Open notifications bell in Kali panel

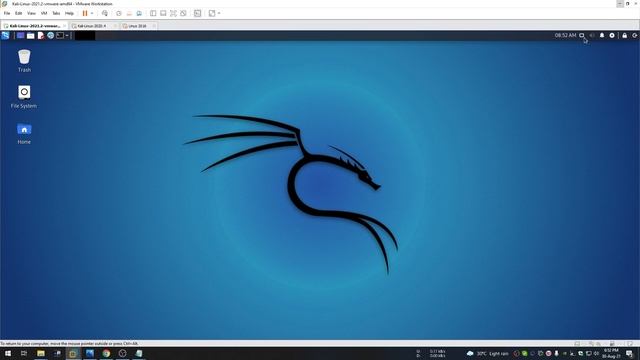coord(602,36)
